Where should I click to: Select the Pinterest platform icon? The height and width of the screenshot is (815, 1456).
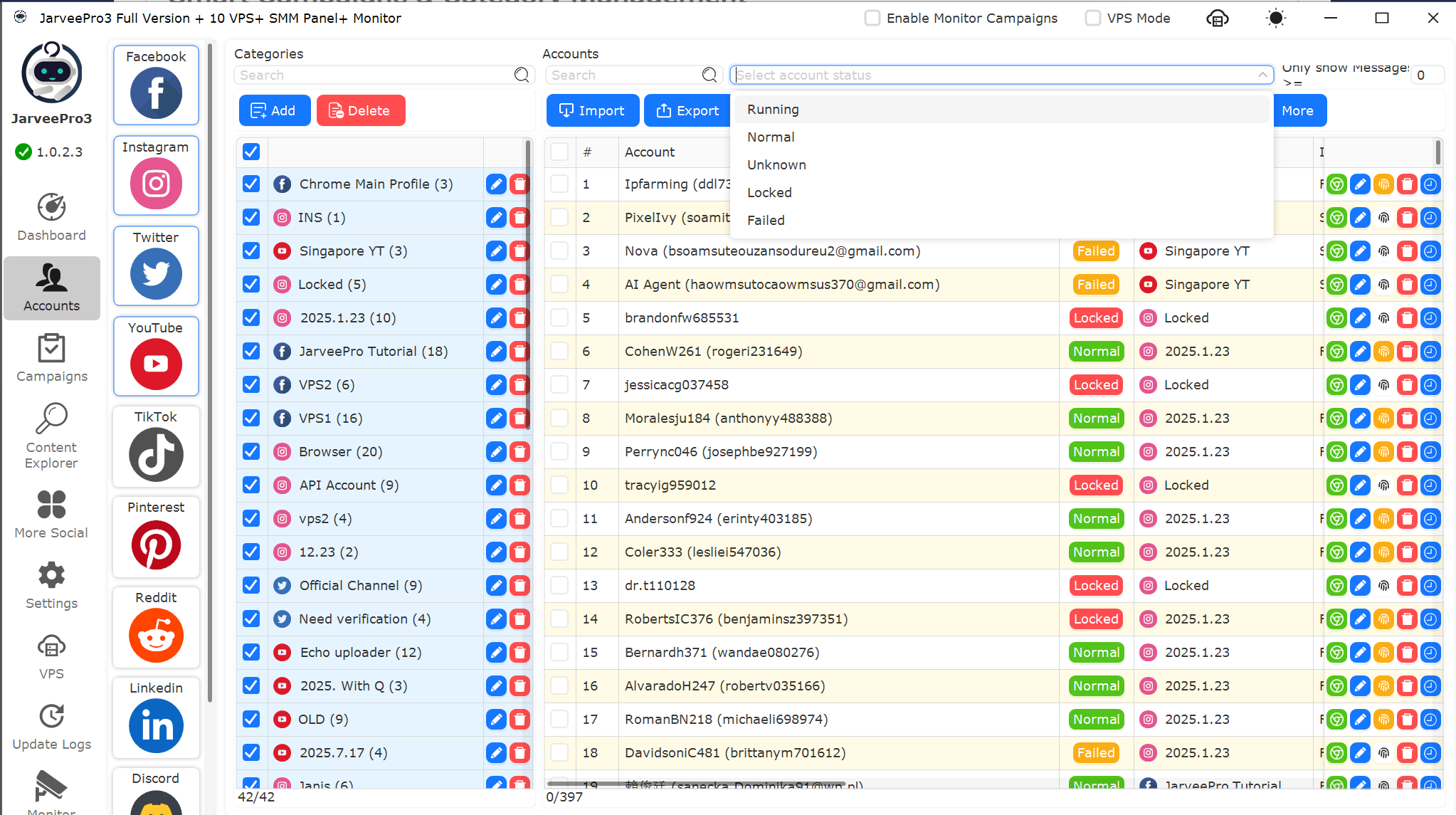(156, 545)
